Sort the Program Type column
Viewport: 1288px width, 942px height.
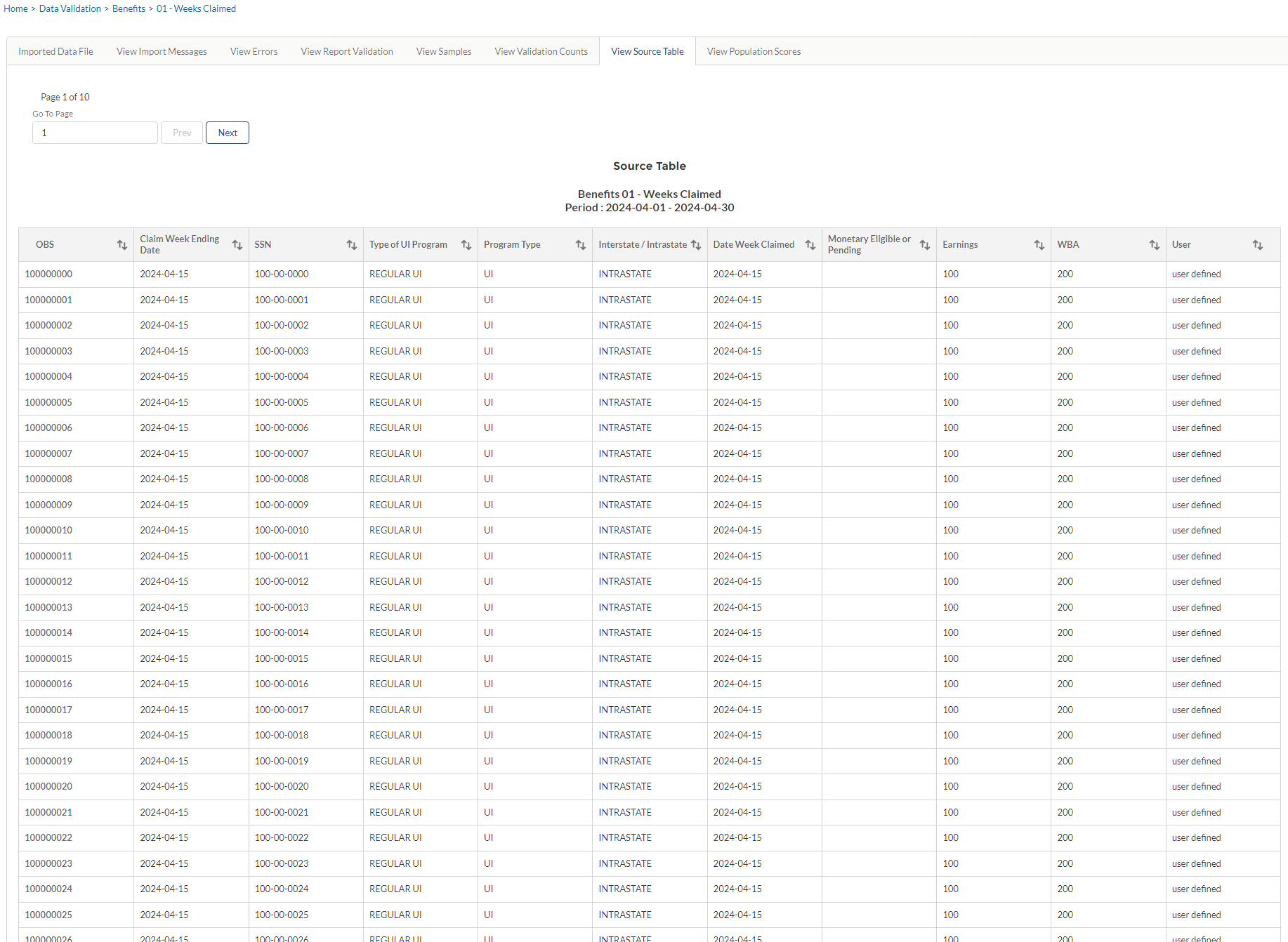tap(581, 245)
